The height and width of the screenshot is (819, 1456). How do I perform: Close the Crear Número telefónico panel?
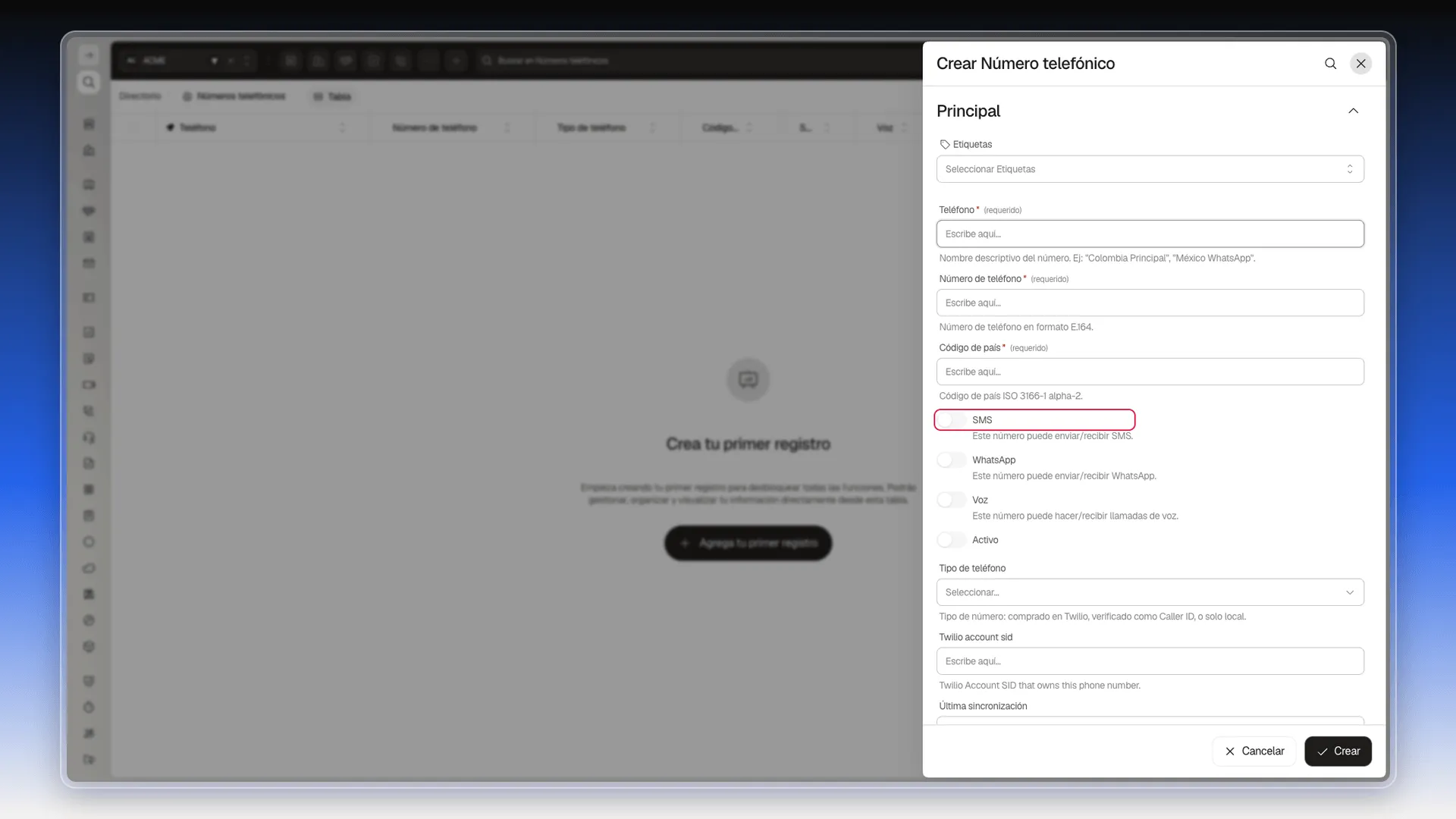click(1361, 64)
